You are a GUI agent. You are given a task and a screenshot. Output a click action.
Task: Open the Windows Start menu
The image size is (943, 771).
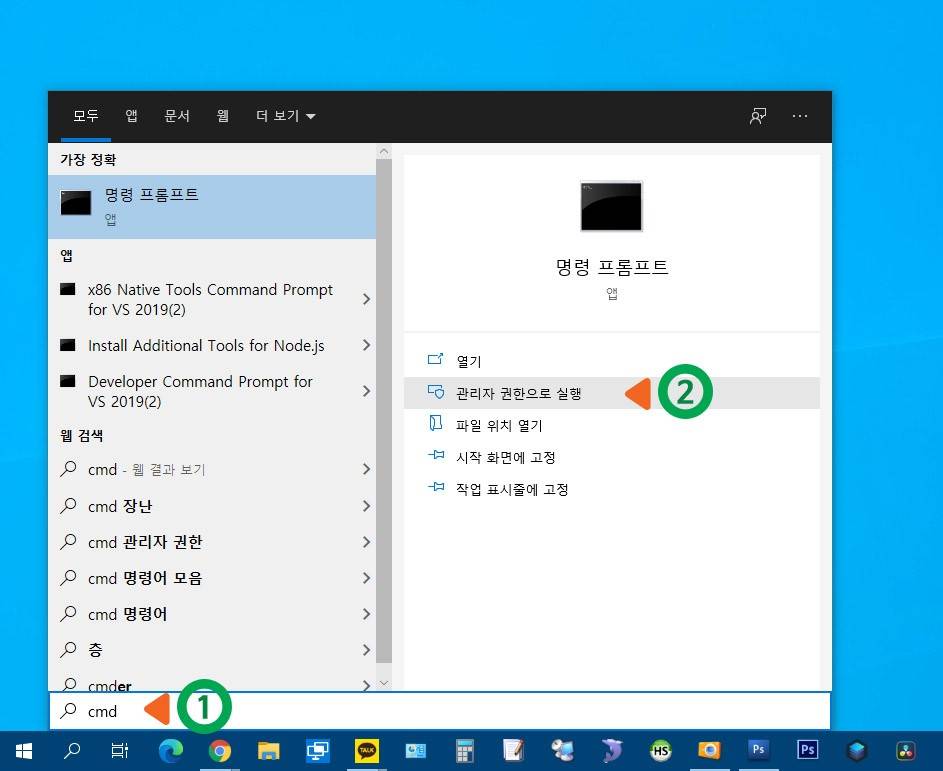tap(23, 751)
